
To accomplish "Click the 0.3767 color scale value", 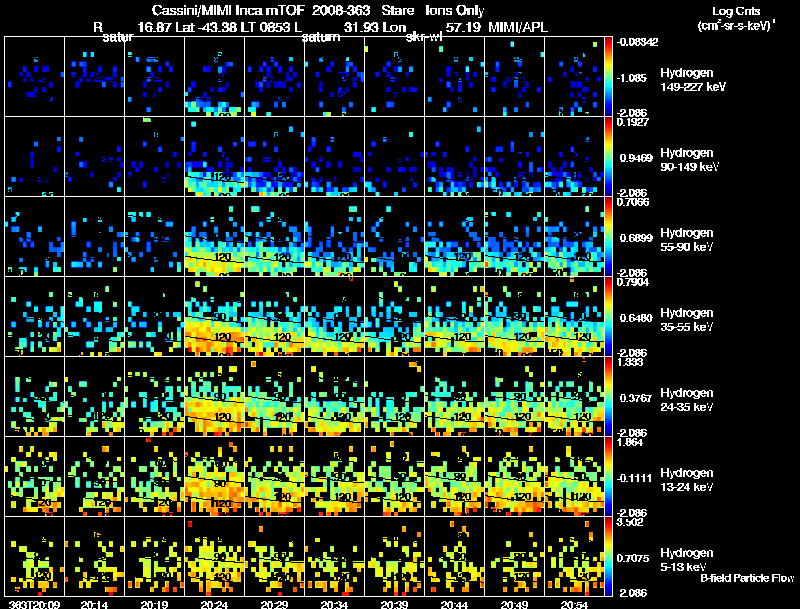I will point(636,398).
